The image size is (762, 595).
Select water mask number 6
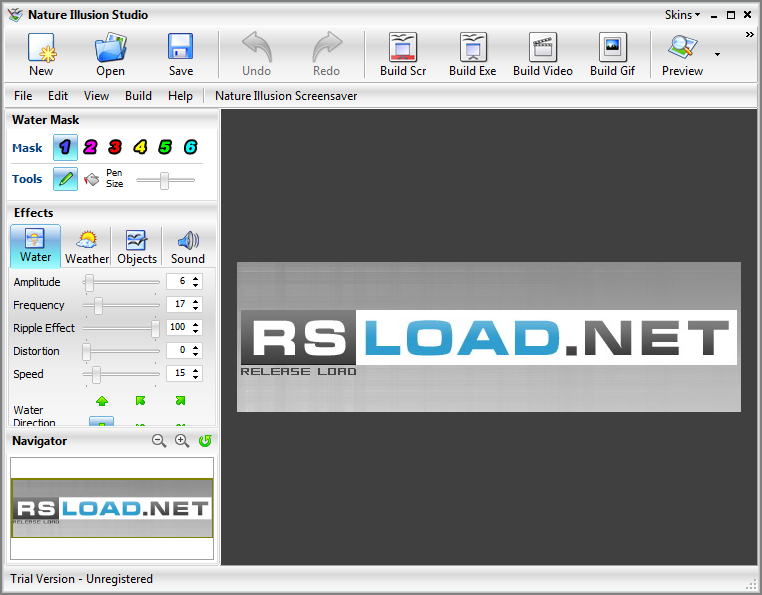[190, 147]
